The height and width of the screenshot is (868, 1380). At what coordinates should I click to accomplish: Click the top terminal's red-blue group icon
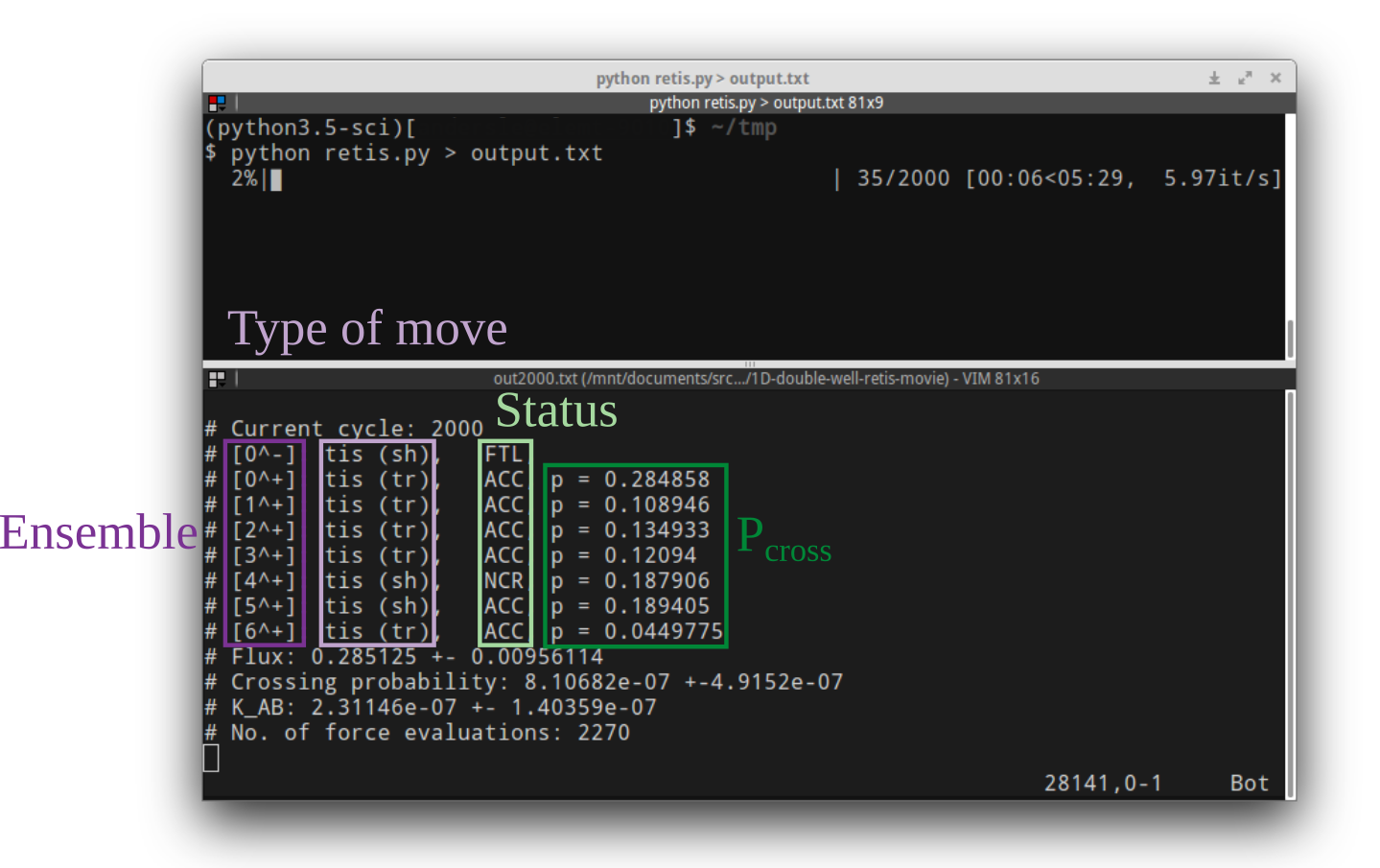tap(217, 103)
